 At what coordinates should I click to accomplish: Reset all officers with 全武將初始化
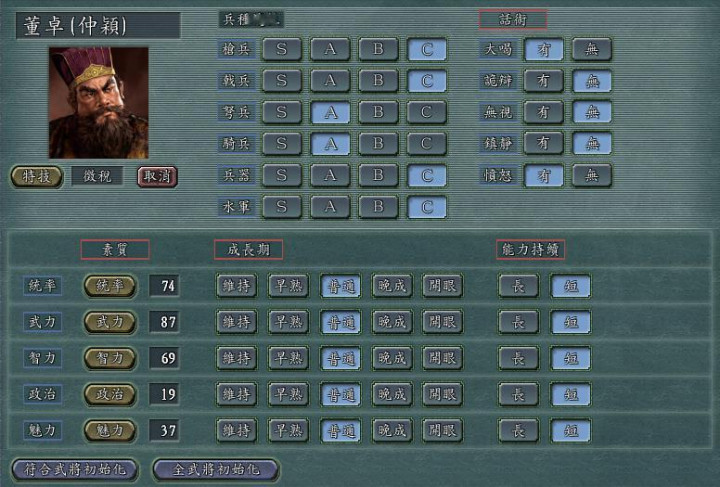[x=216, y=470]
